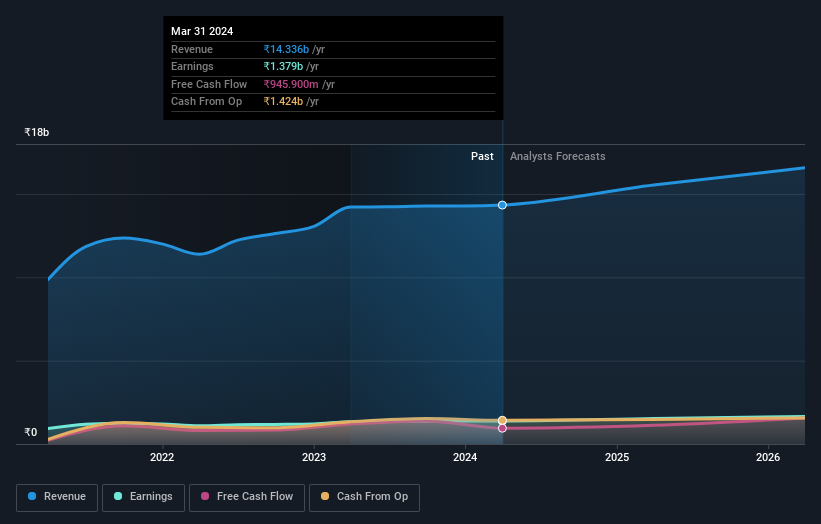The height and width of the screenshot is (524, 821).
Task: Click the Revenue row label in tooltip
Action: tap(192, 49)
